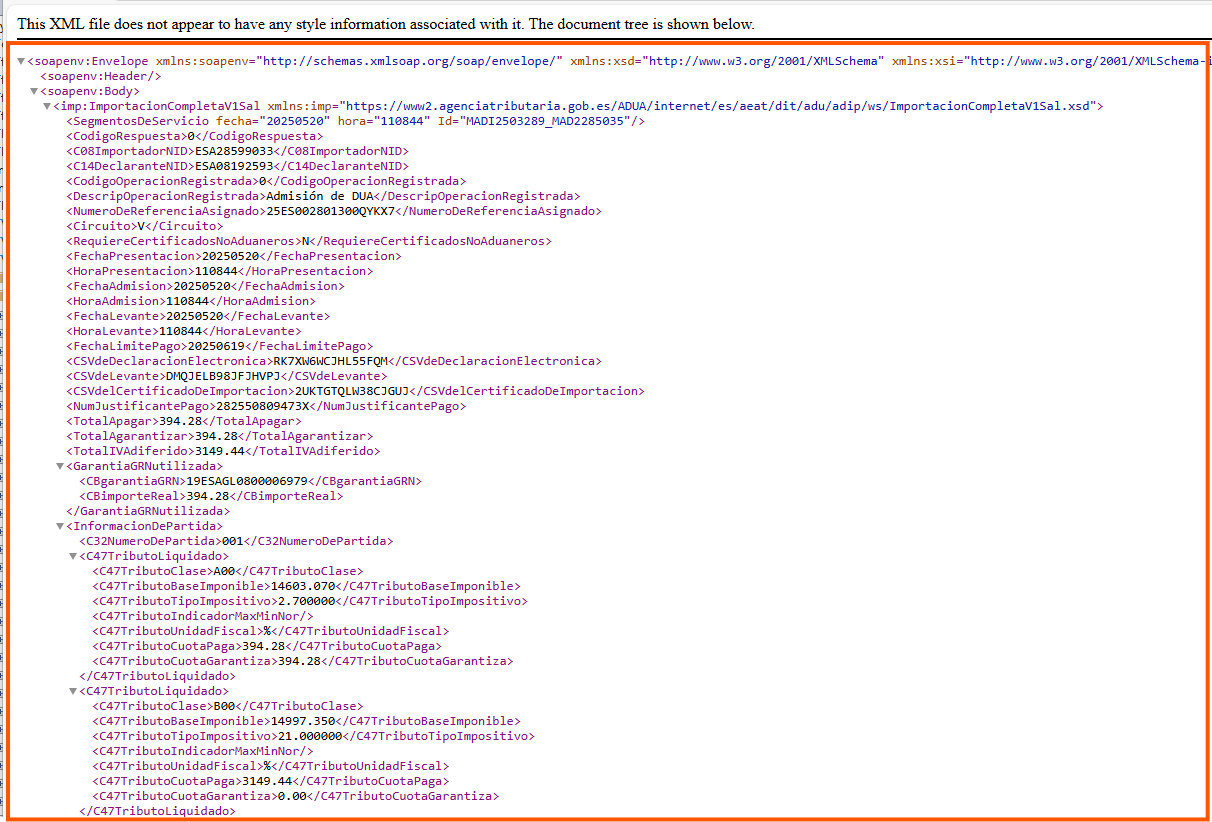Click the CBgarantiaGRN value 19ESAGL0800006979
This screenshot has height=822, width=1212.
click(x=249, y=481)
